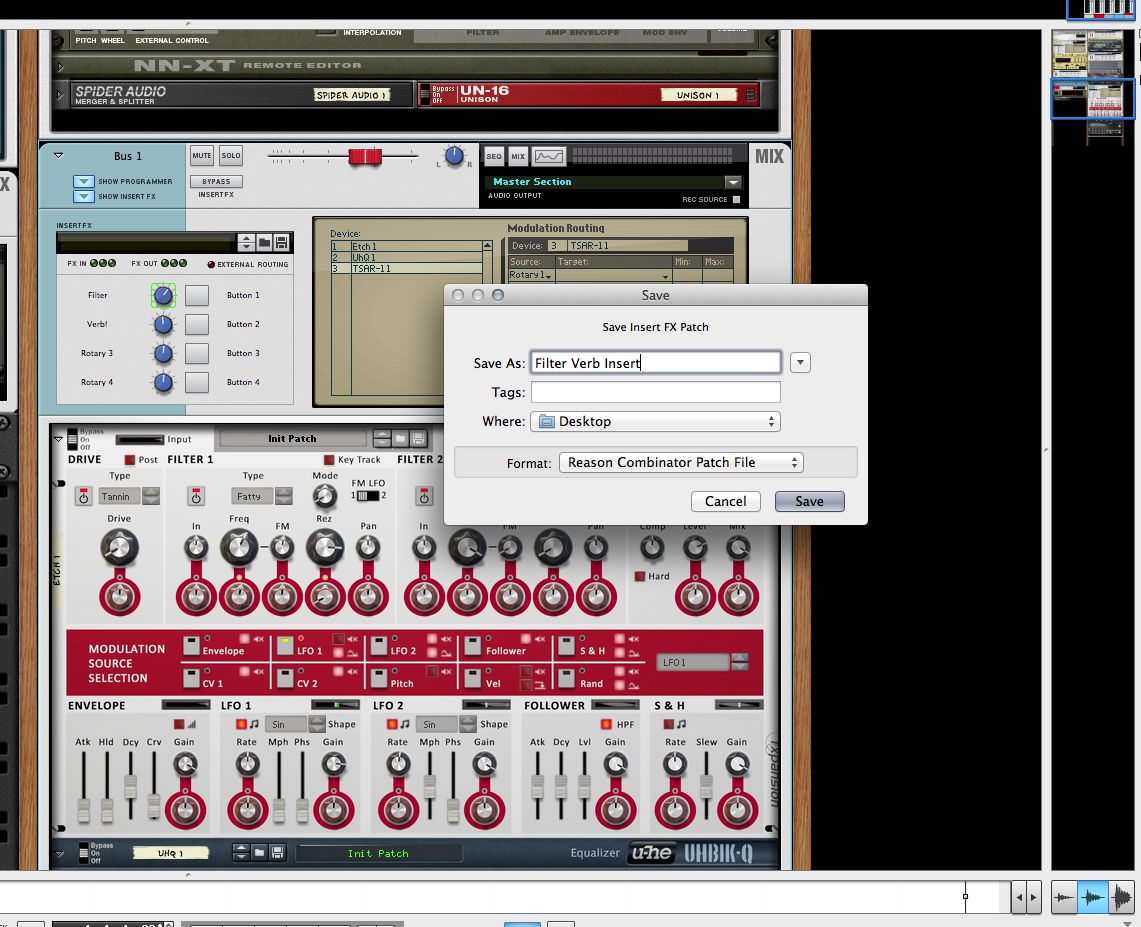This screenshot has height=927, width=1141.
Task: Click the smallest waveform zoom icon
Action: coord(1065,897)
